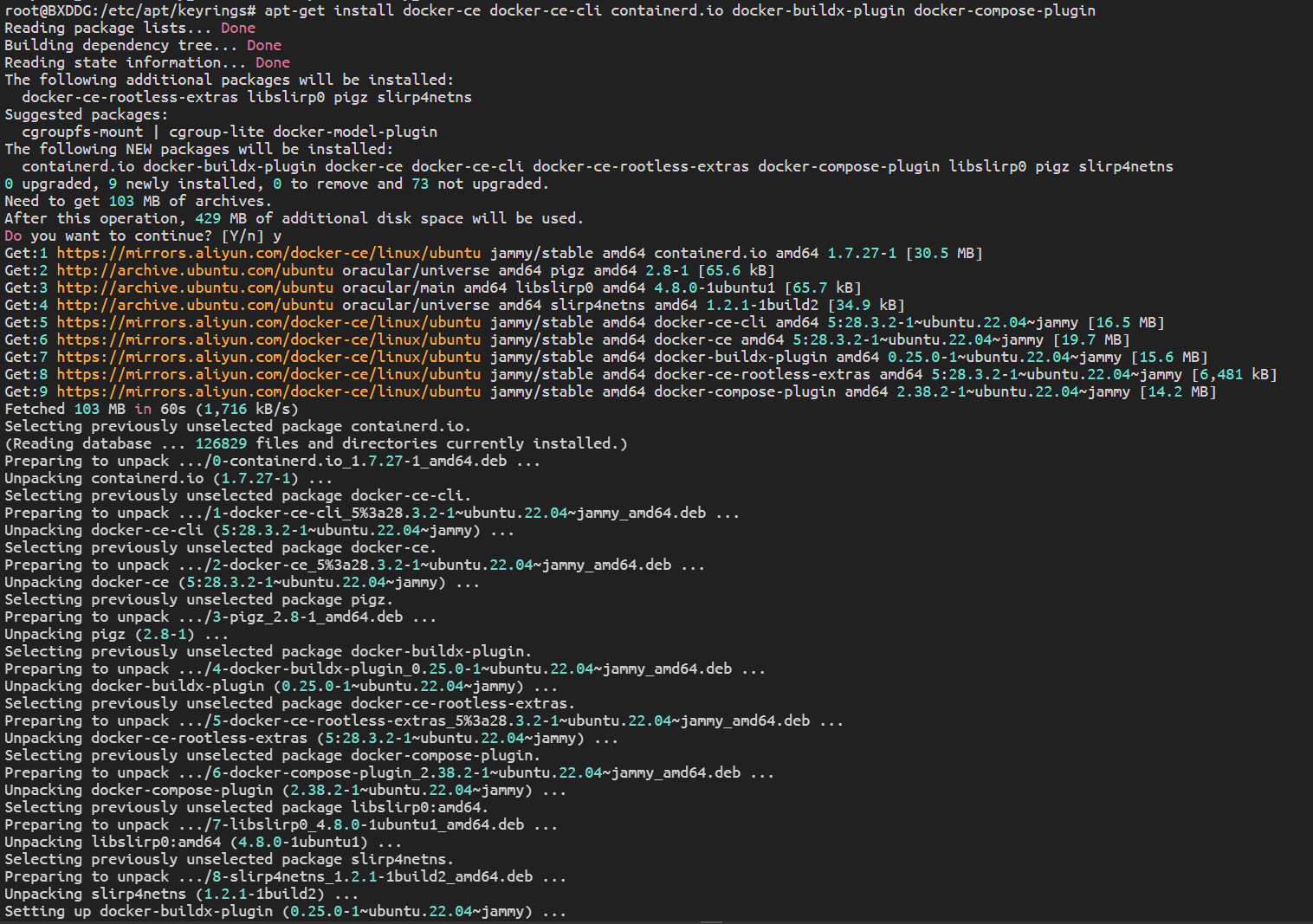The height and width of the screenshot is (924, 1313).
Task: Open the Get:5 aliyun URL for docker-ce-cli
Action: tap(268, 322)
